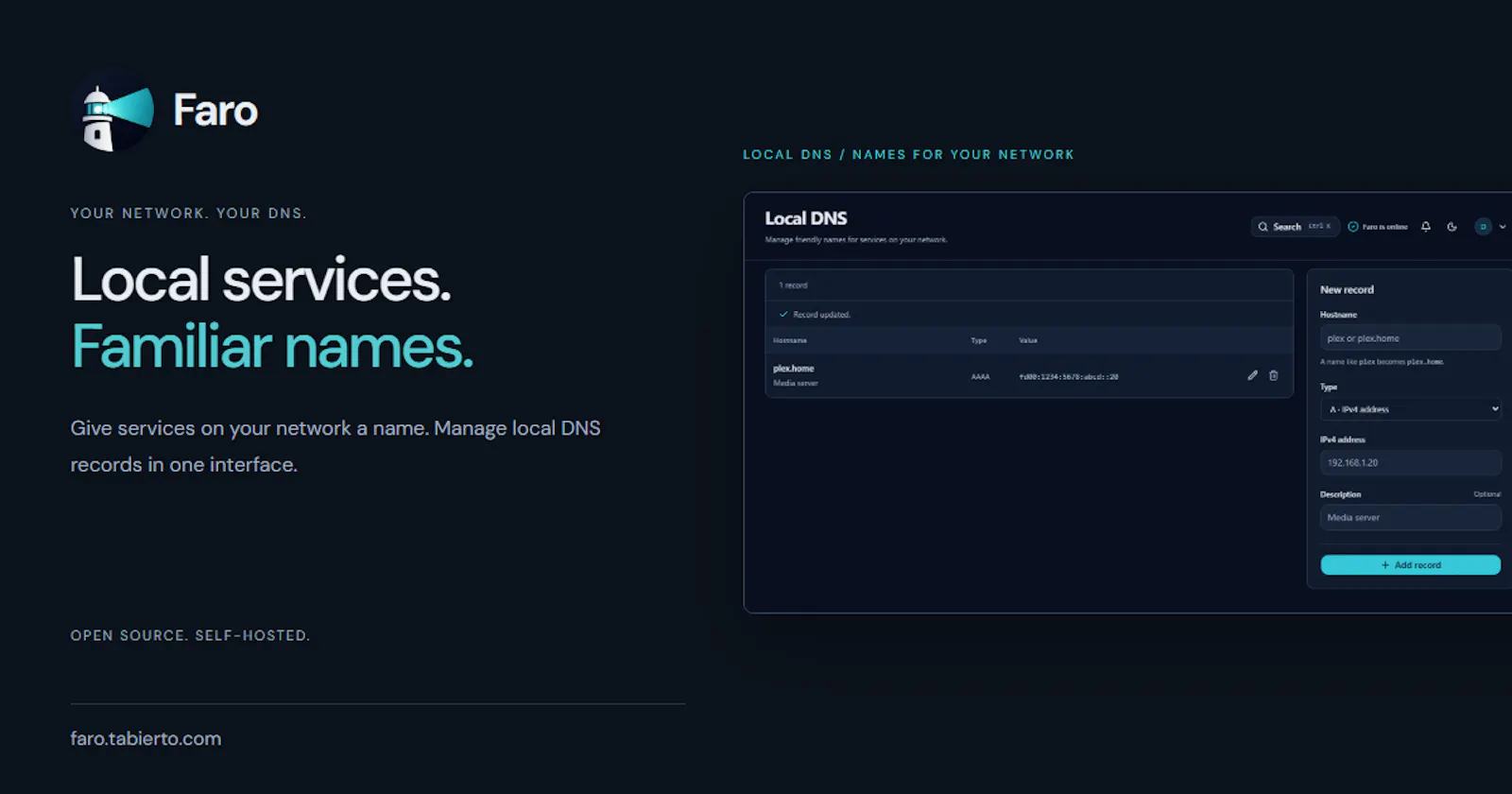Viewport: 1512px width, 794px height.
Task: Focus the Hostname input field
Action: click(1410, 338)
